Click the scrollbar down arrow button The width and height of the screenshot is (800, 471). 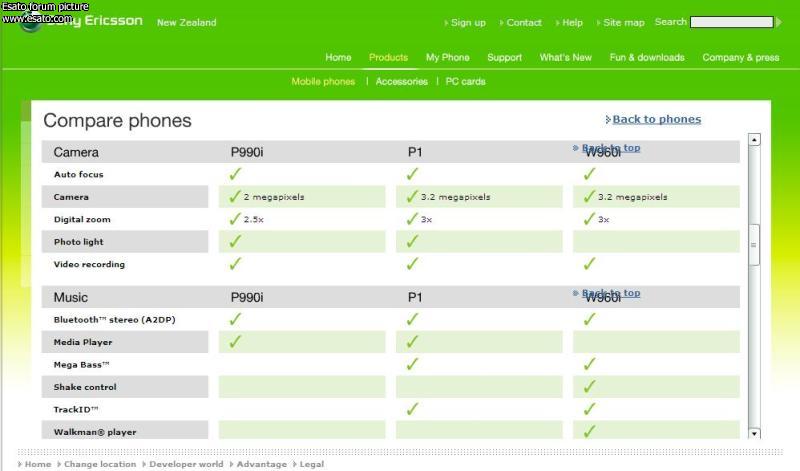[x=754, y=433]
